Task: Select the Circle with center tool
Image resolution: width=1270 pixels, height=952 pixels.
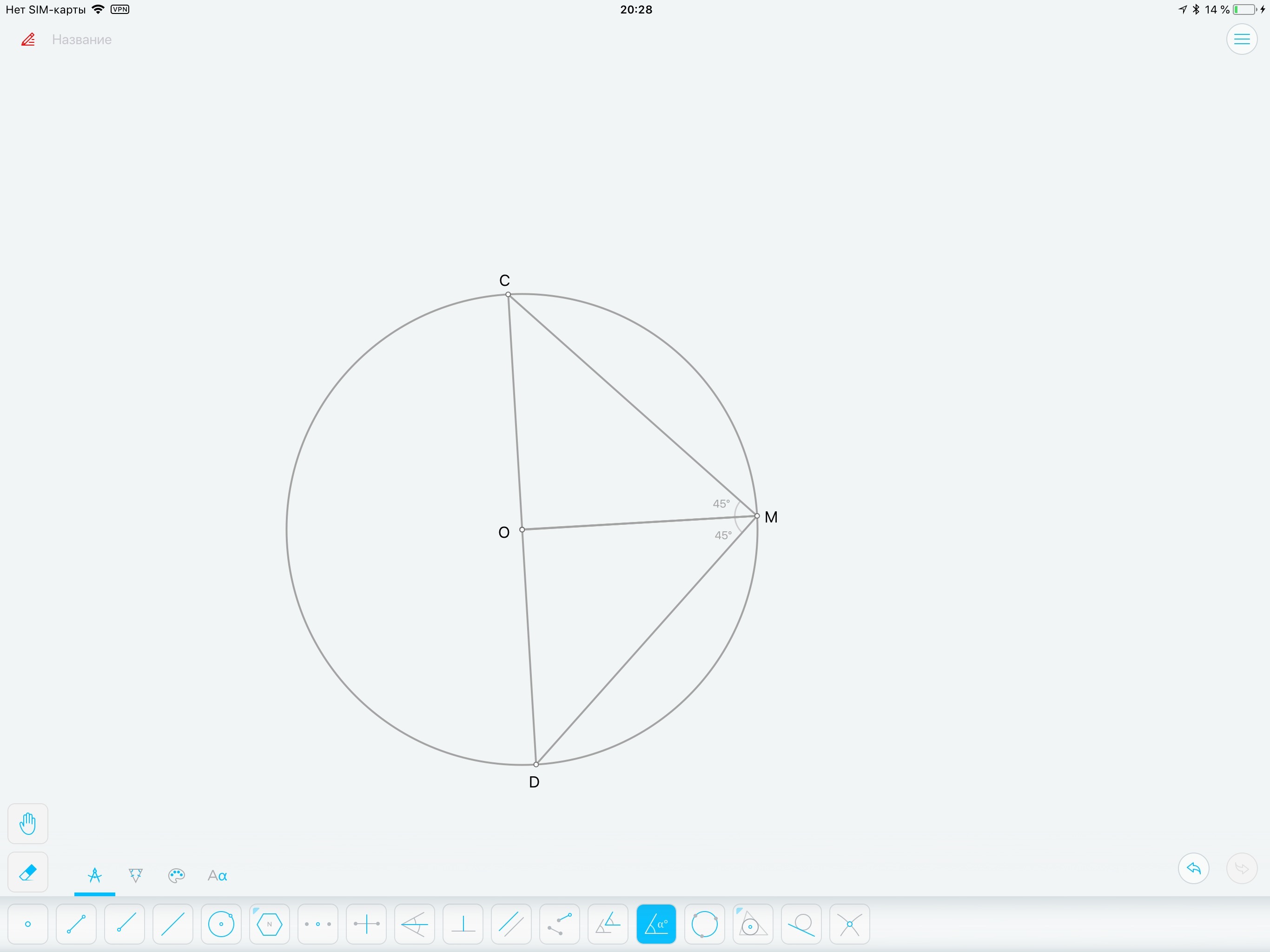Action: coord(221,924)
